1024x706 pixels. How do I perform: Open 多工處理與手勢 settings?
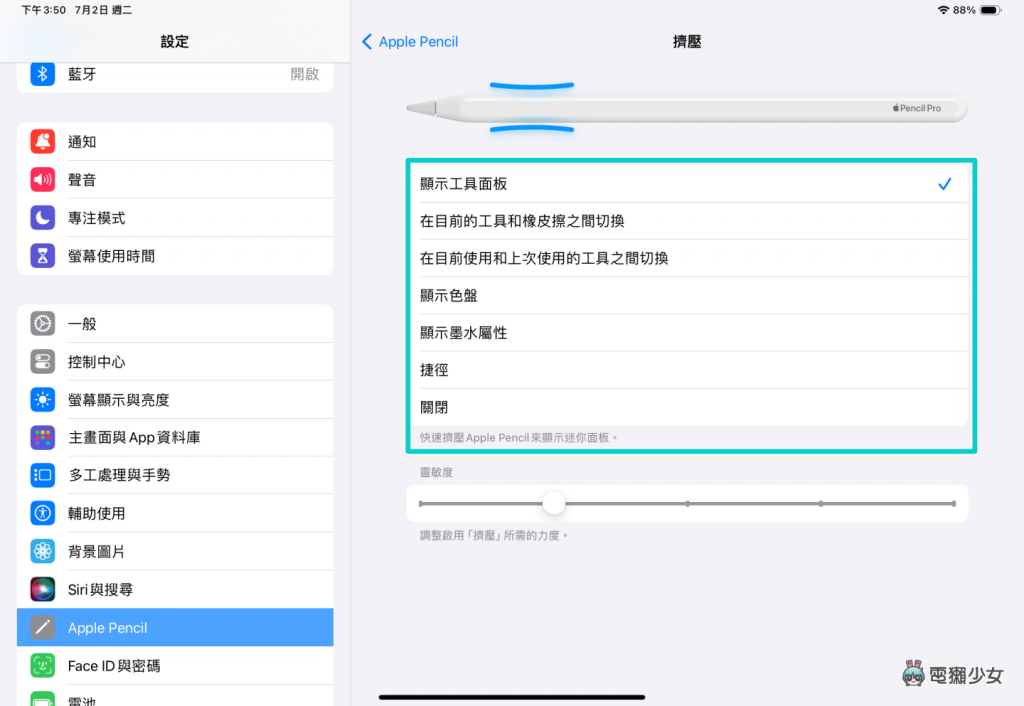[x=175, y=475]
